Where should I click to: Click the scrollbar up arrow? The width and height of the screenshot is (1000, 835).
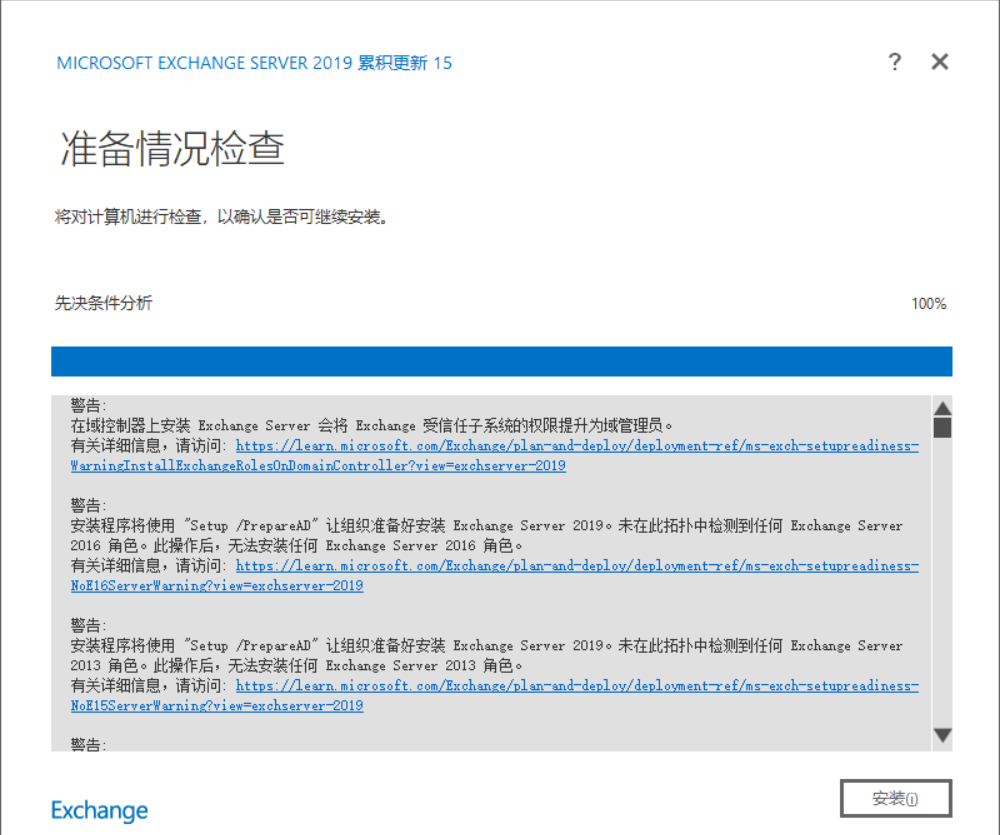(942, 408)
